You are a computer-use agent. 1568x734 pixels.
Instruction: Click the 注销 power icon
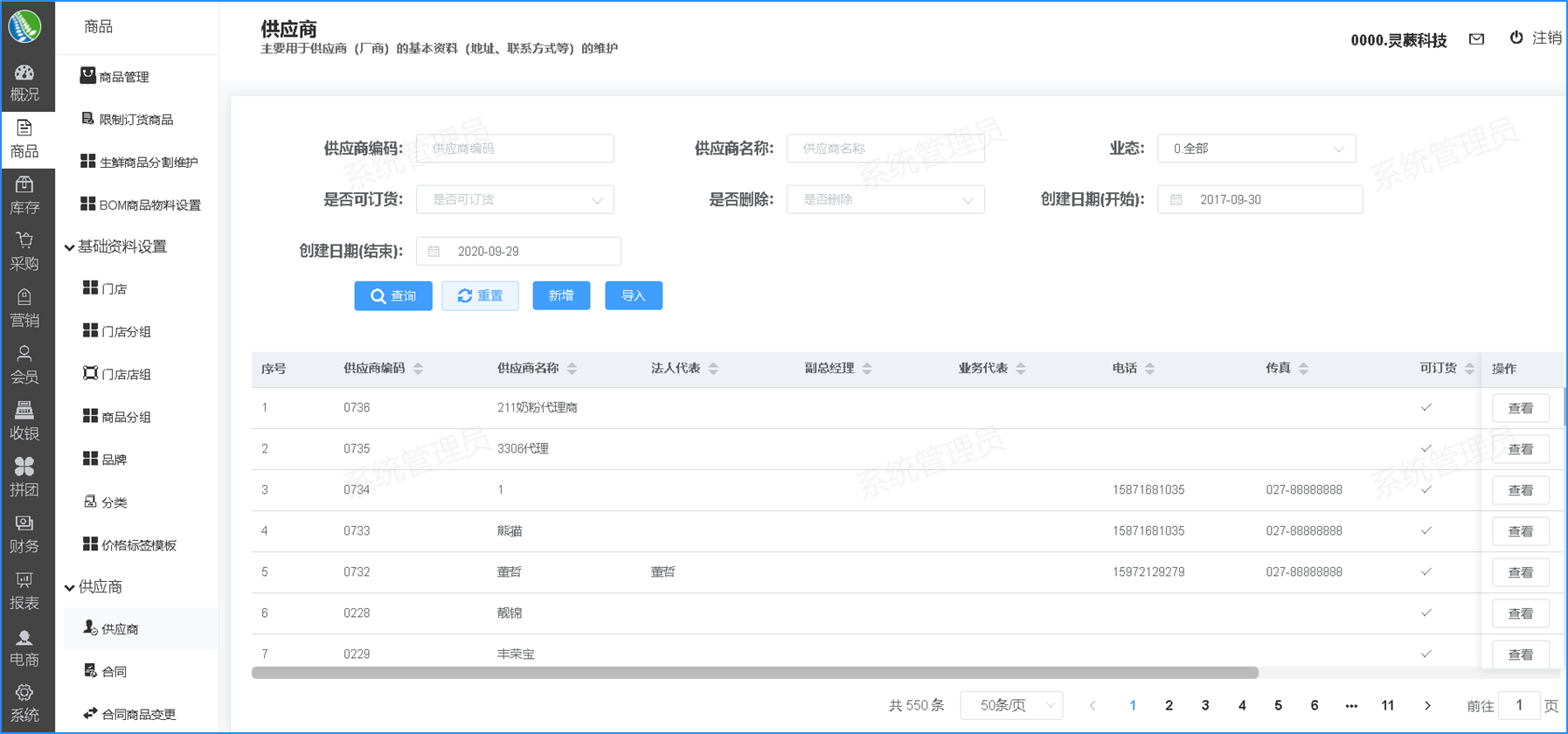(x=1516, y=38)
